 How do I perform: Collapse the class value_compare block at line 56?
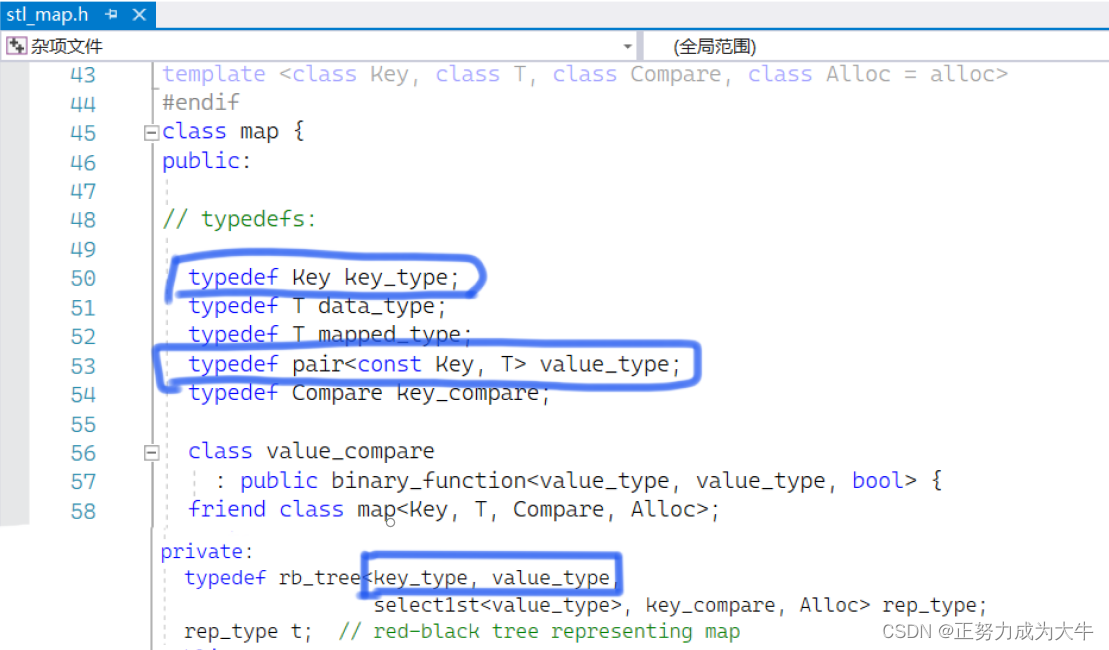pyautogui.click(x=151, y=453)
